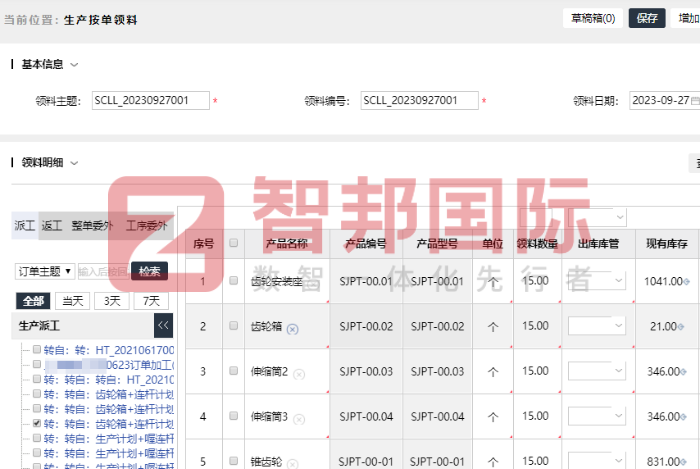Image resolution: width=700 pixels, height=469 pixels.
Task: Uncheck the ticked 齿轮箱+连杆计划 tree checkbox
Action: 37,423
